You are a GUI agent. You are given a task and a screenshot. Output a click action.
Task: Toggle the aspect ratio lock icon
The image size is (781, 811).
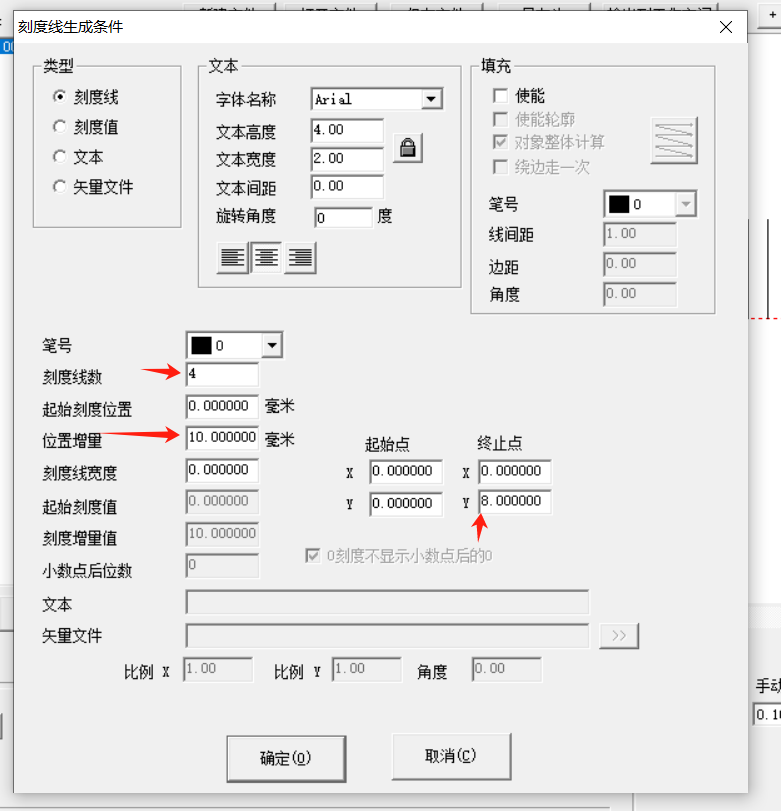click(x=408, y=148)
